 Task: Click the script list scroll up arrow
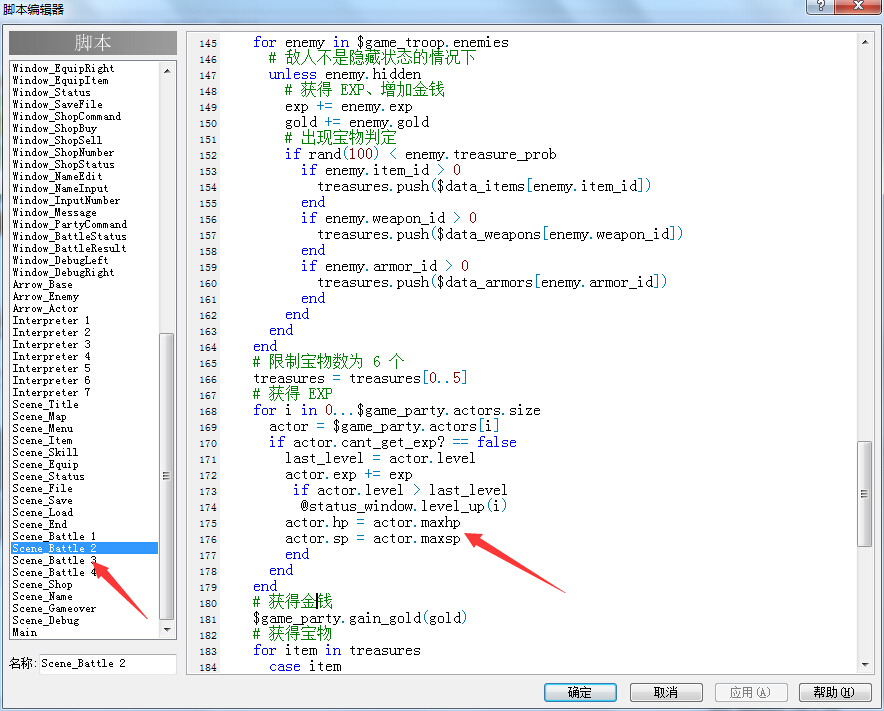(x=167, y=71)
